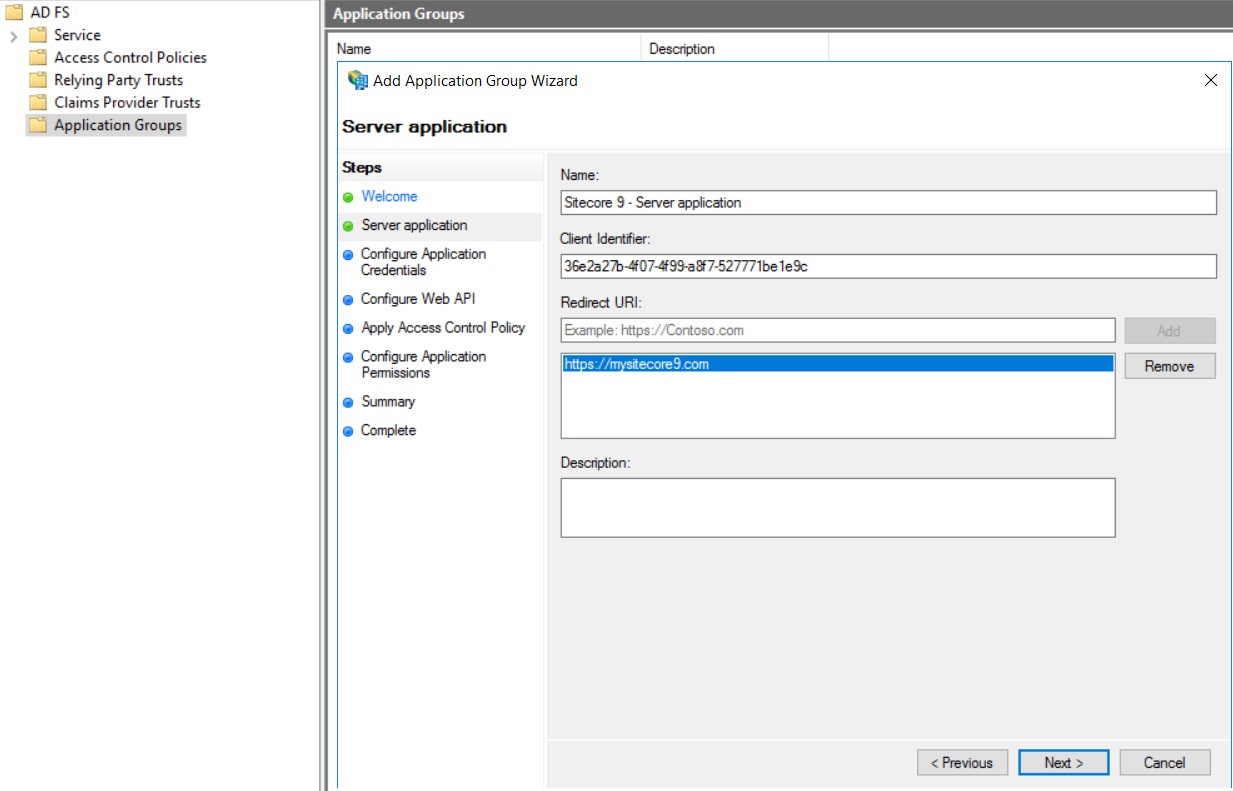Expand the Service tree node

[x=14, y=36]
